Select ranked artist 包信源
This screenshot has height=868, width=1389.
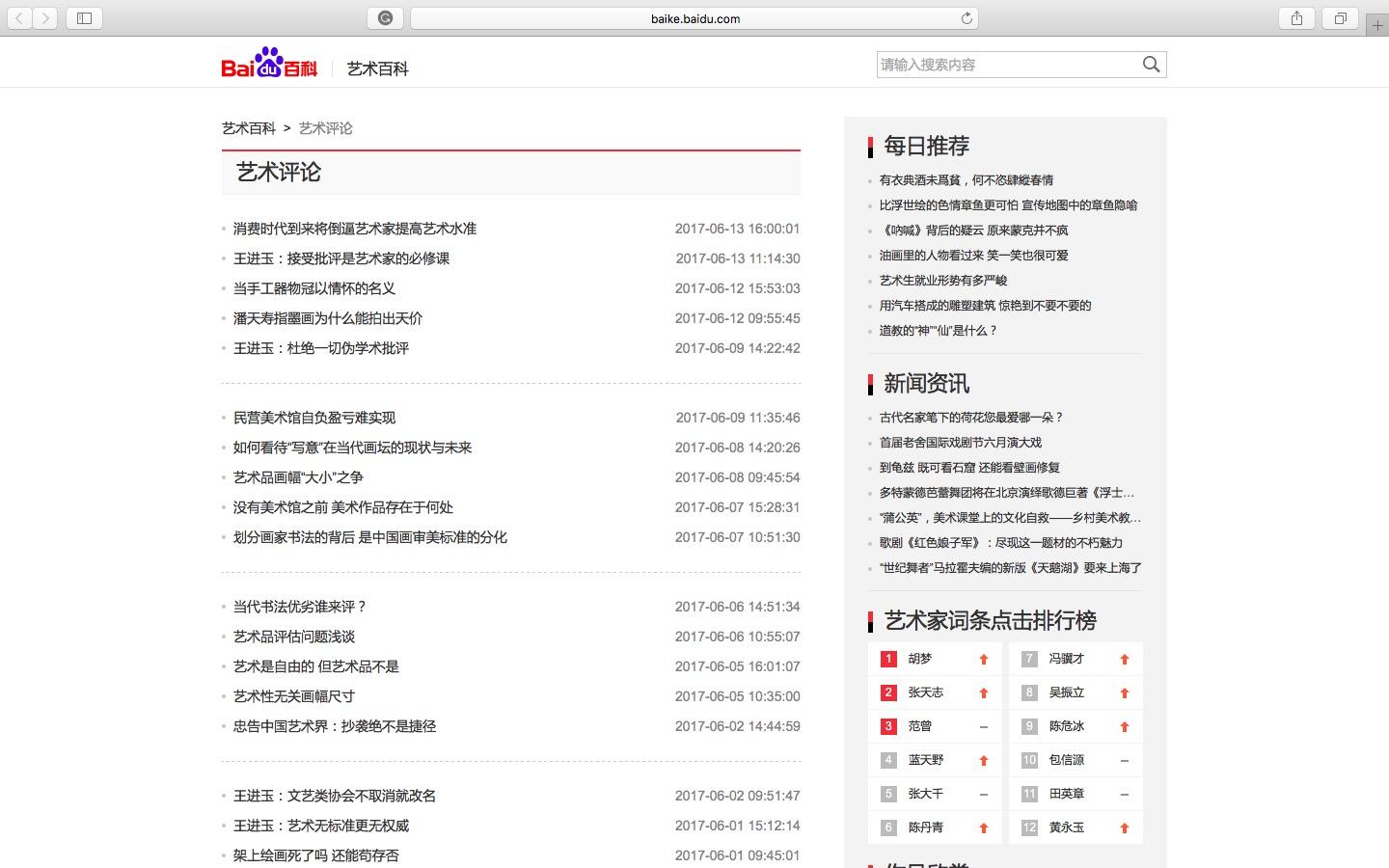(x=1067, y=760)
